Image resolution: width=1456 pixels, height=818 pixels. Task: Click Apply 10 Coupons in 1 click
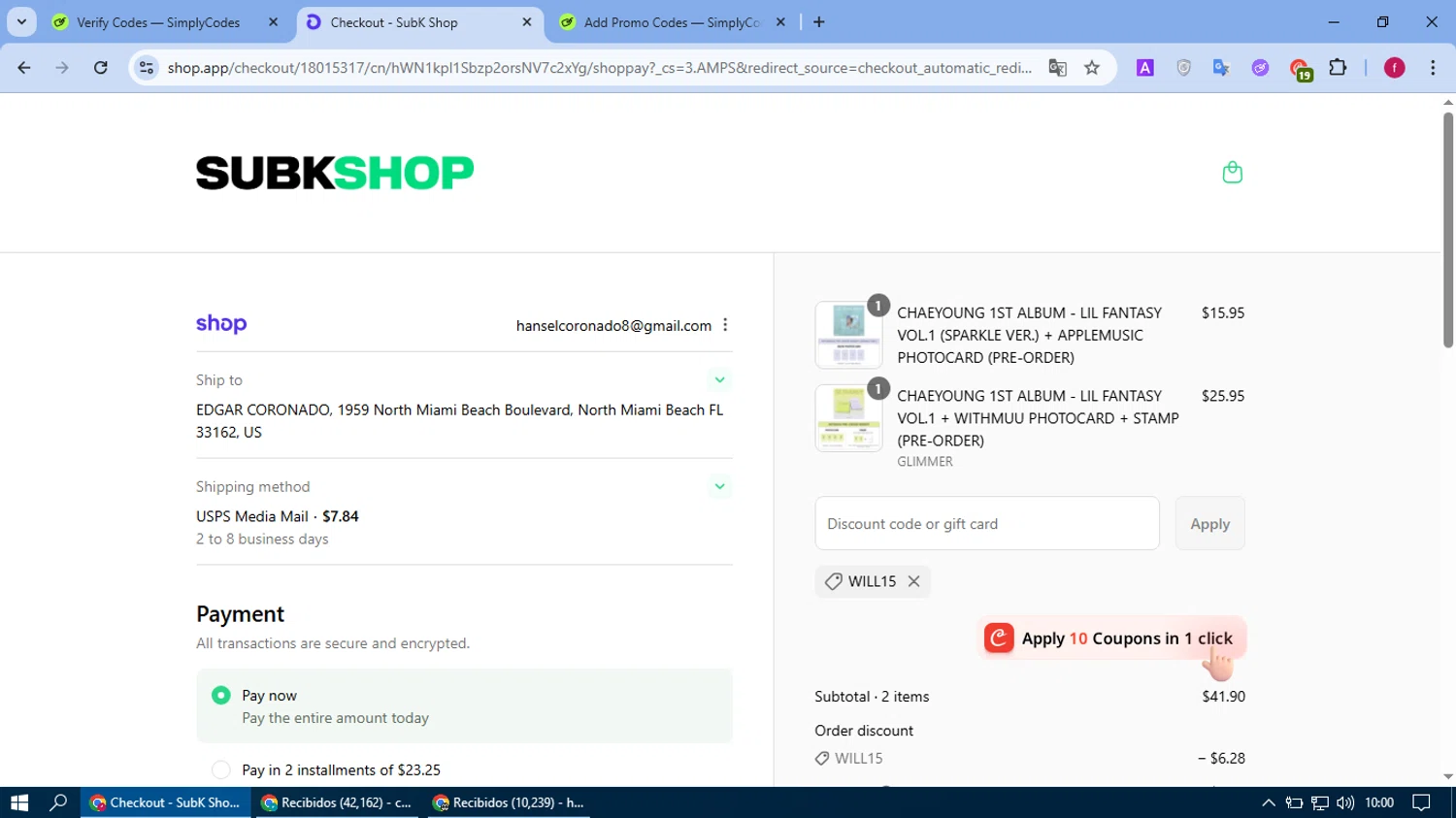pyautogui.click(x=1112, y=638)
